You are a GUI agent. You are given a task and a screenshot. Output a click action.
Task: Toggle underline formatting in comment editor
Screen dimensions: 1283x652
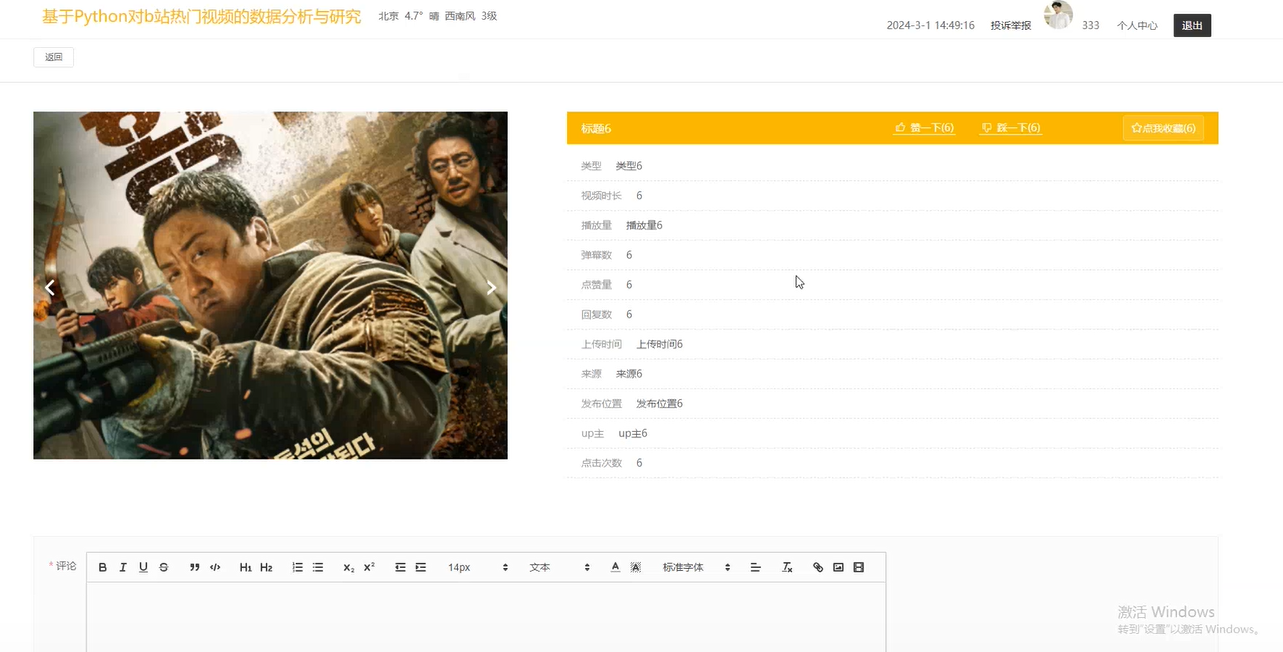[x=143, y=567]
